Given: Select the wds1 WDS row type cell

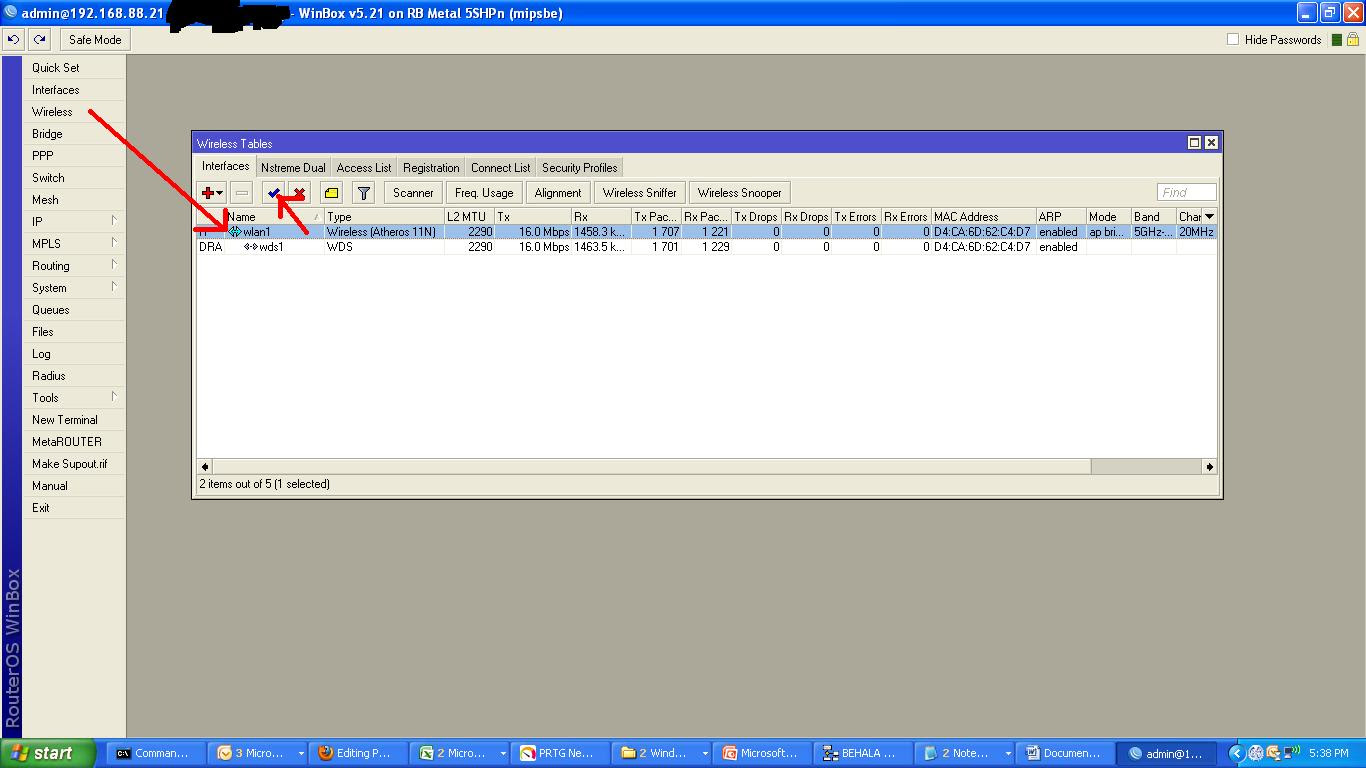Looking at the screenshot, I should tap(384, 247).
